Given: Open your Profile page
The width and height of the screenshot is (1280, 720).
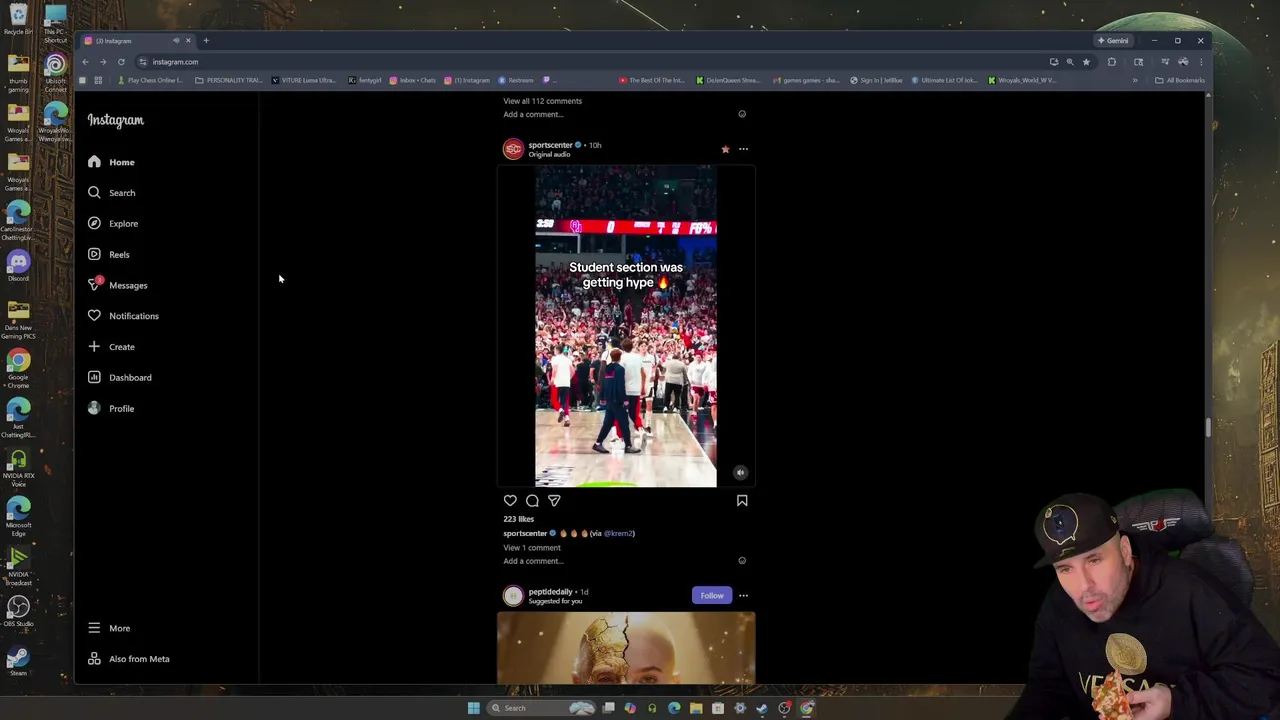Looking at the screenshot, I should coord(111,408).
